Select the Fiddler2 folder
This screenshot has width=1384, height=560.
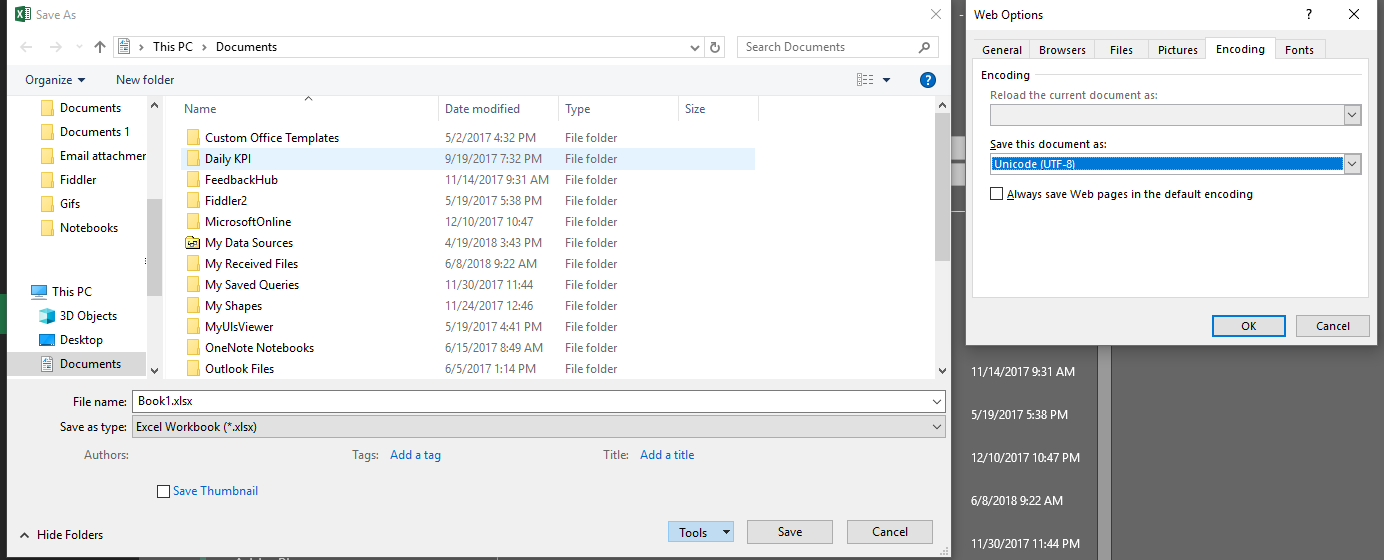tap(227, 201)
